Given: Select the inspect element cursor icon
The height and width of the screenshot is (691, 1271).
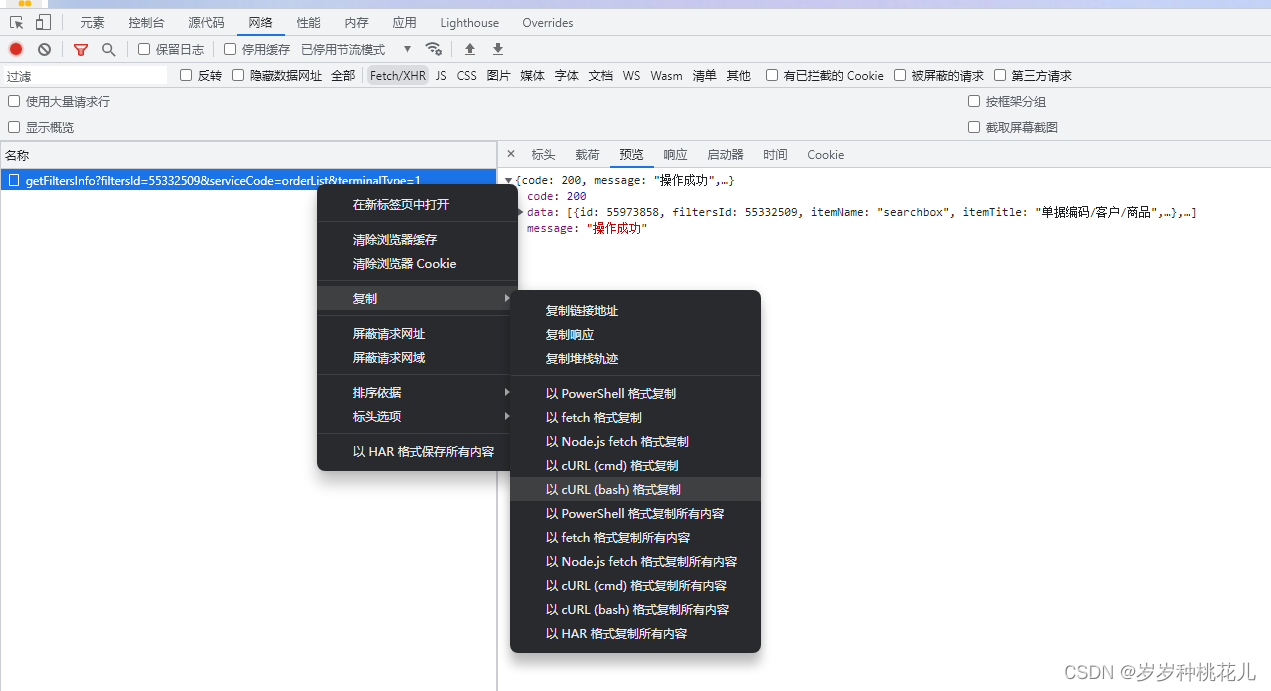Looking at the screenshot, I should [x=15, y=22].
